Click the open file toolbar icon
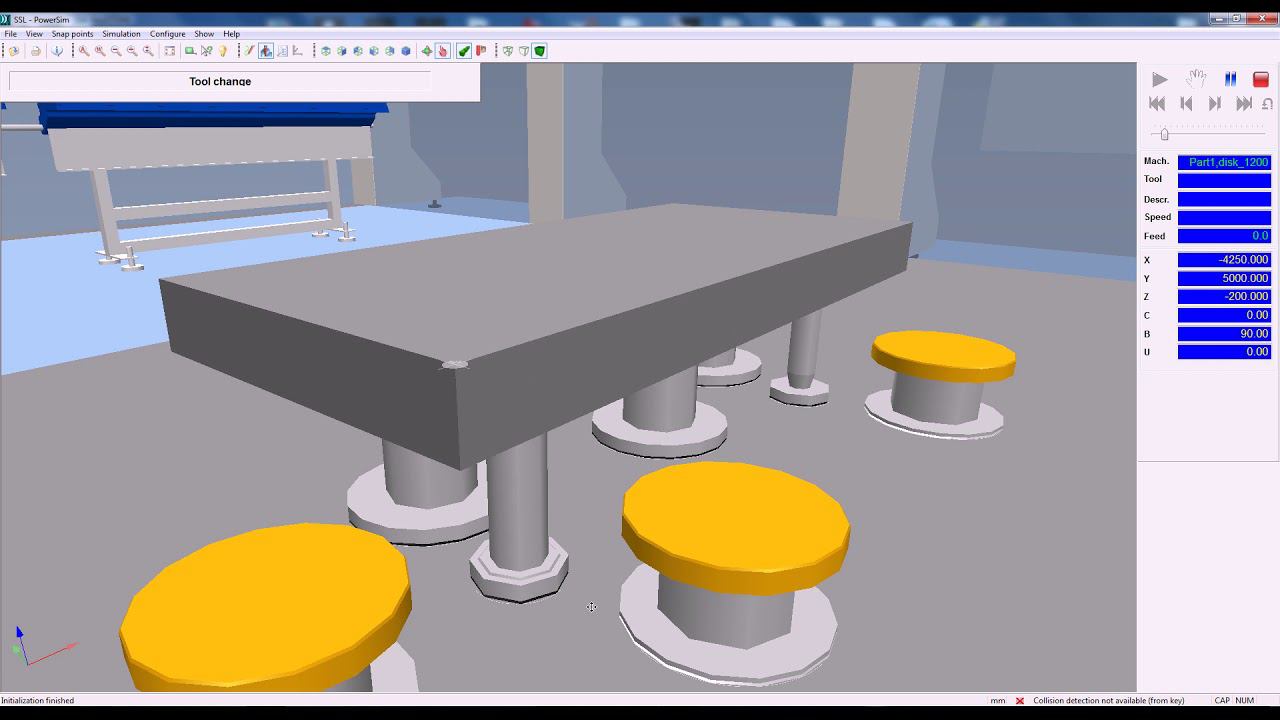 tap(14, 51)
